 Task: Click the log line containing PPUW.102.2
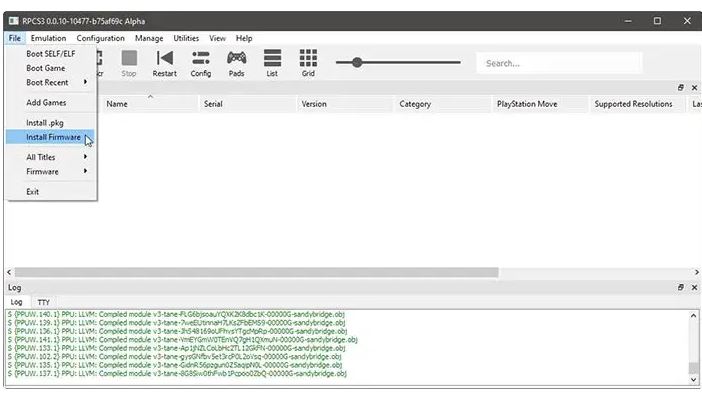(175, 356)
